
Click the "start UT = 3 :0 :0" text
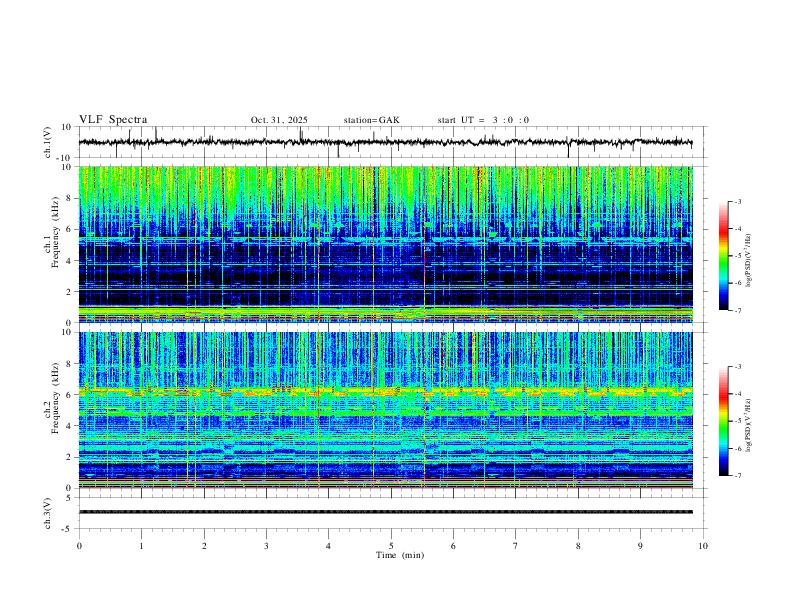point(483,120)
